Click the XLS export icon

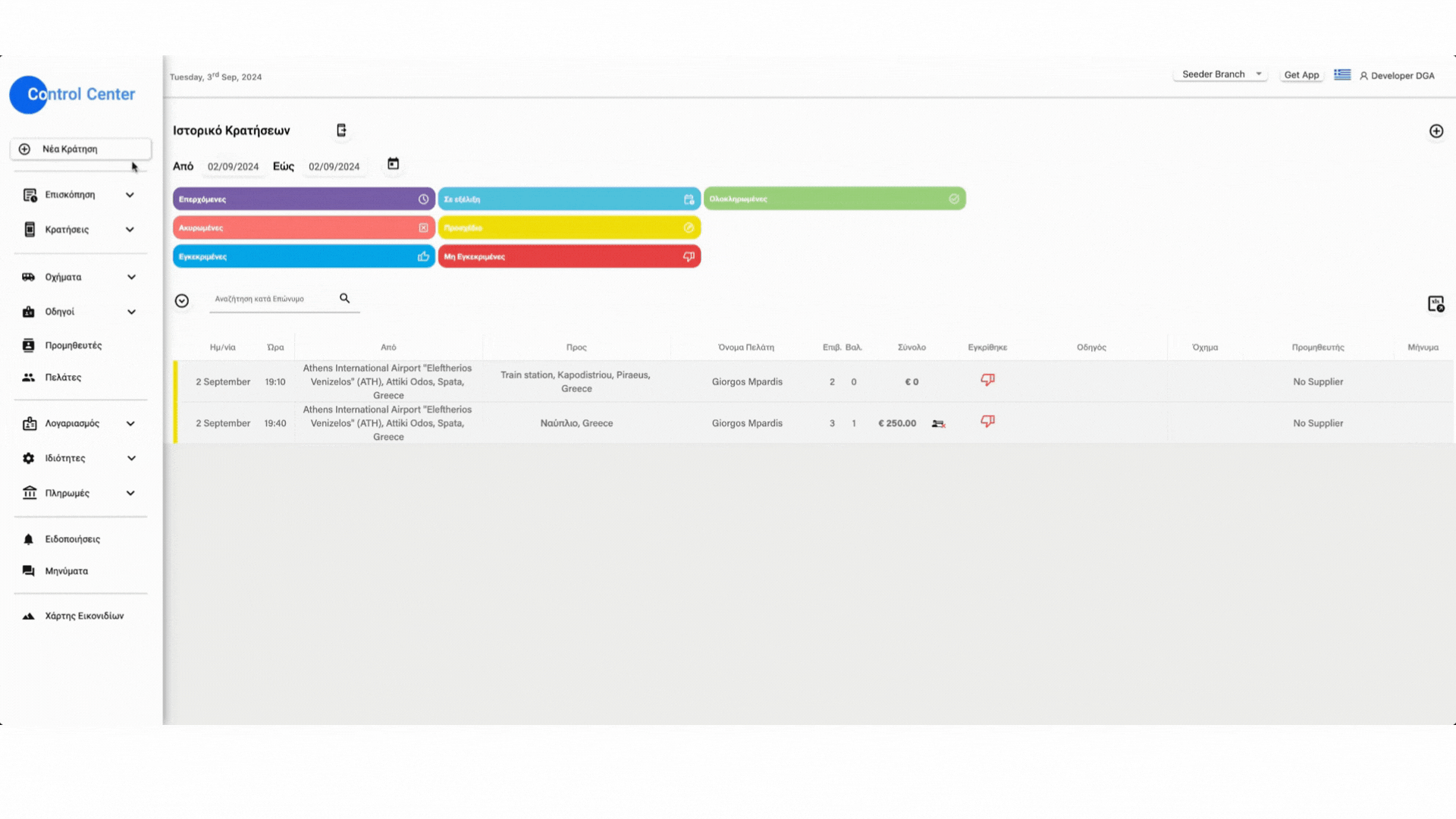point(1436,304)
